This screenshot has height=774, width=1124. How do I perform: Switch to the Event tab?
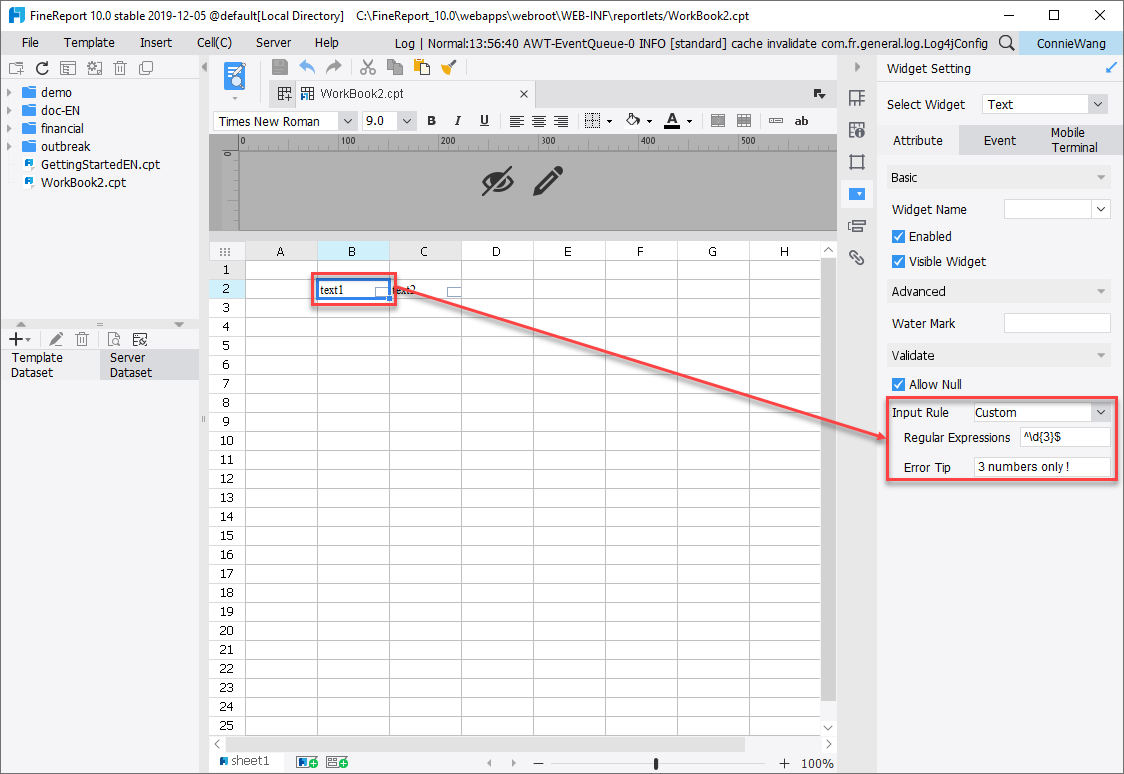click(999, 140)
